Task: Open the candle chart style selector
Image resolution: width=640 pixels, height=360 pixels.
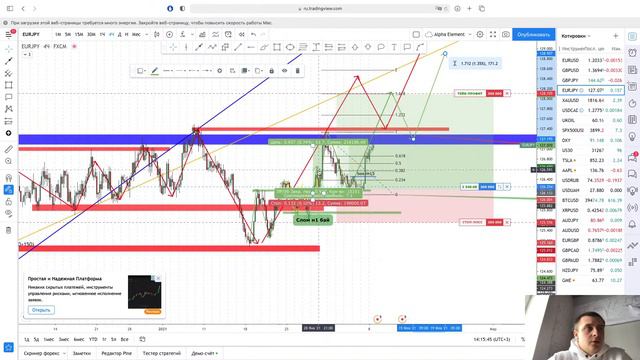Action: click(x=157, y=35)
